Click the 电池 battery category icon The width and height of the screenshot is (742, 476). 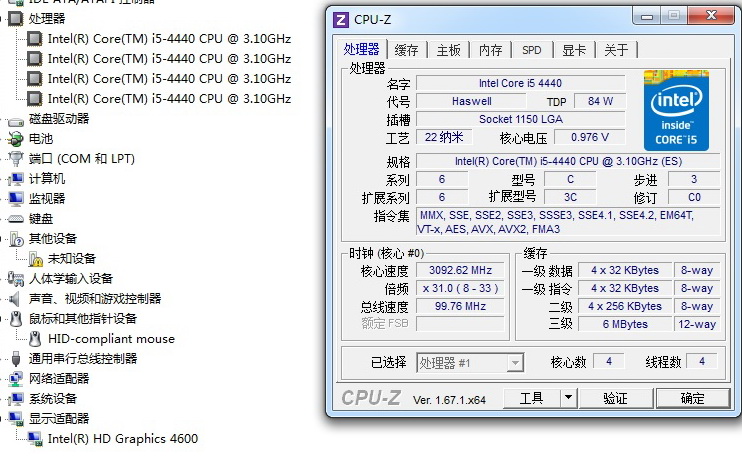[16, 138]
